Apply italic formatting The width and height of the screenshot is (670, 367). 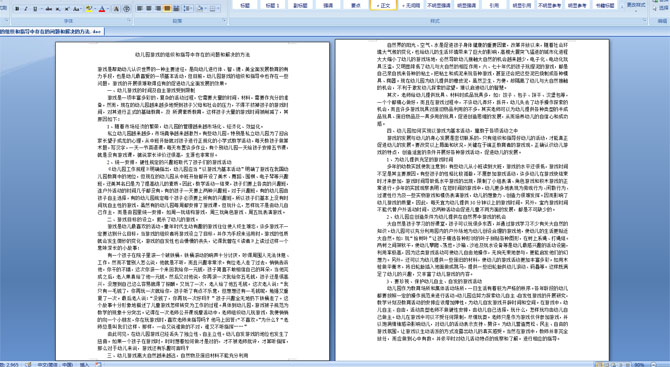(x=26, y=9)
